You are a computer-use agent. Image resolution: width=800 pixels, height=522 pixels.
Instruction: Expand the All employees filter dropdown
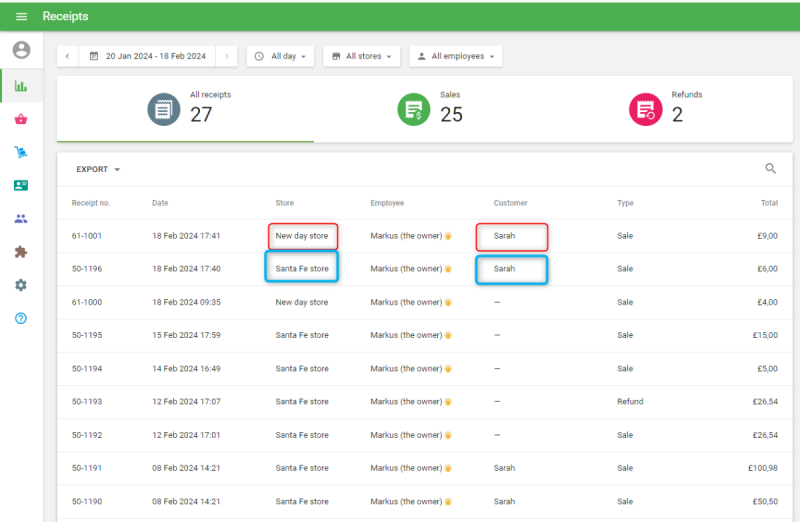[456, 56]
